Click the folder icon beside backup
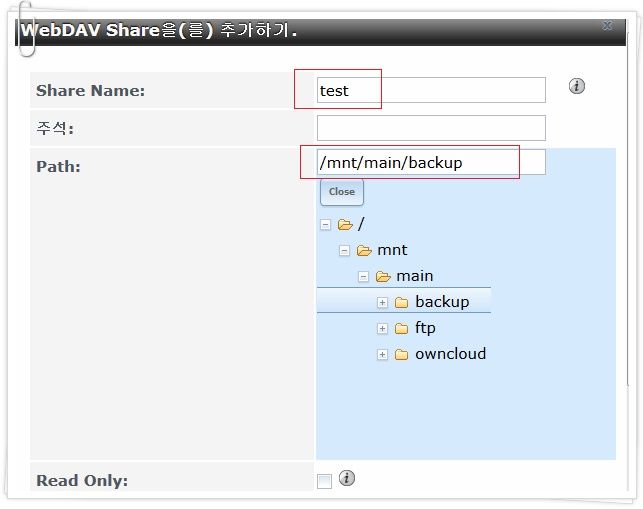 (x=401, y=303)
